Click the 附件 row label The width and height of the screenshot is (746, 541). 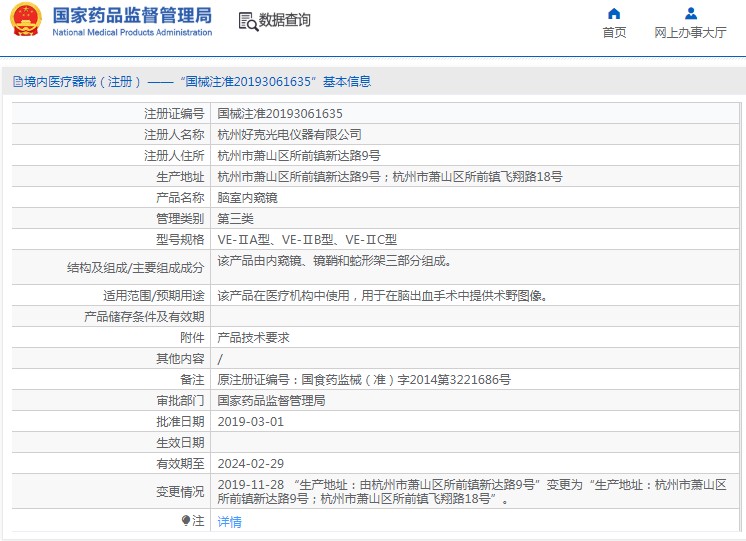click(192, 338)
